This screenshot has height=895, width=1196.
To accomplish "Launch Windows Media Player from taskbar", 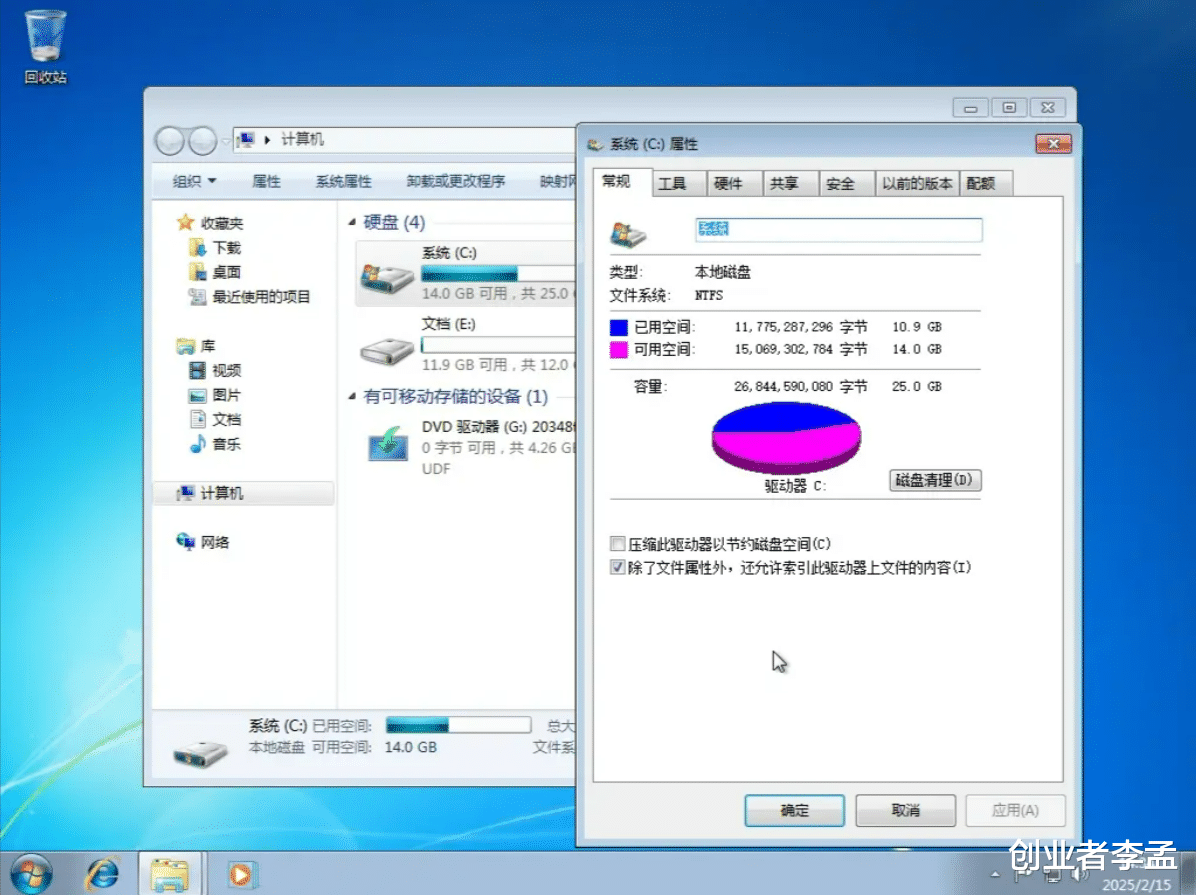I will (x=241, y=875).
